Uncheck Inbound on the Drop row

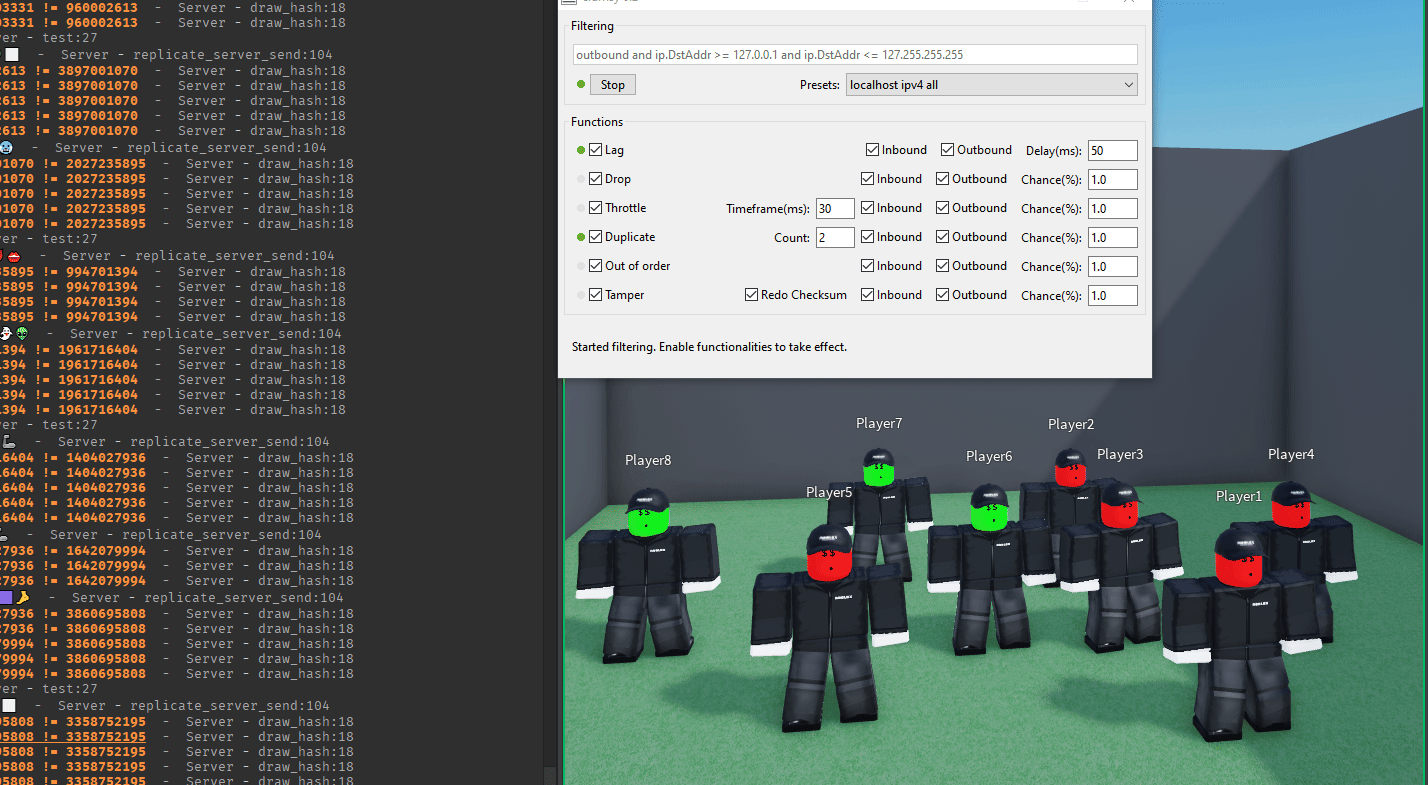[868, 179]
